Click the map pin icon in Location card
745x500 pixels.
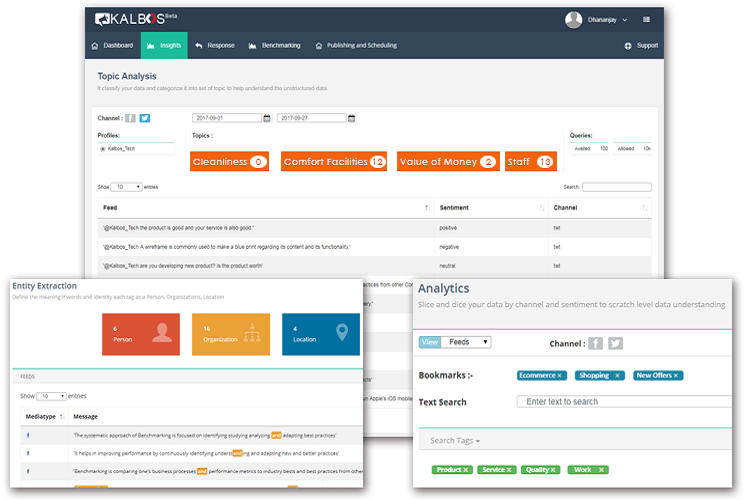point(342,332)
